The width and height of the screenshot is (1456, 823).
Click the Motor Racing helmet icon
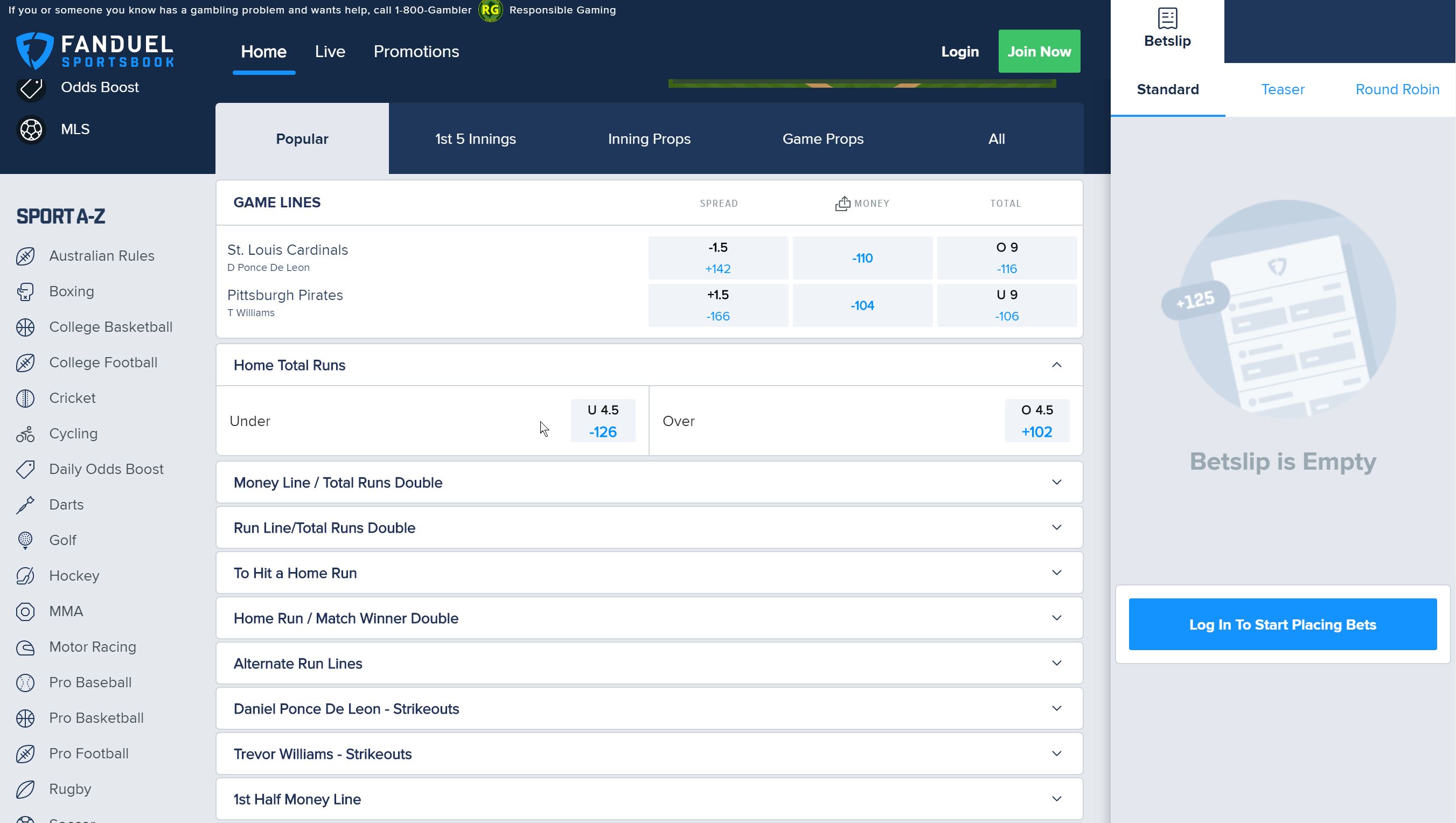click(25, 647)
